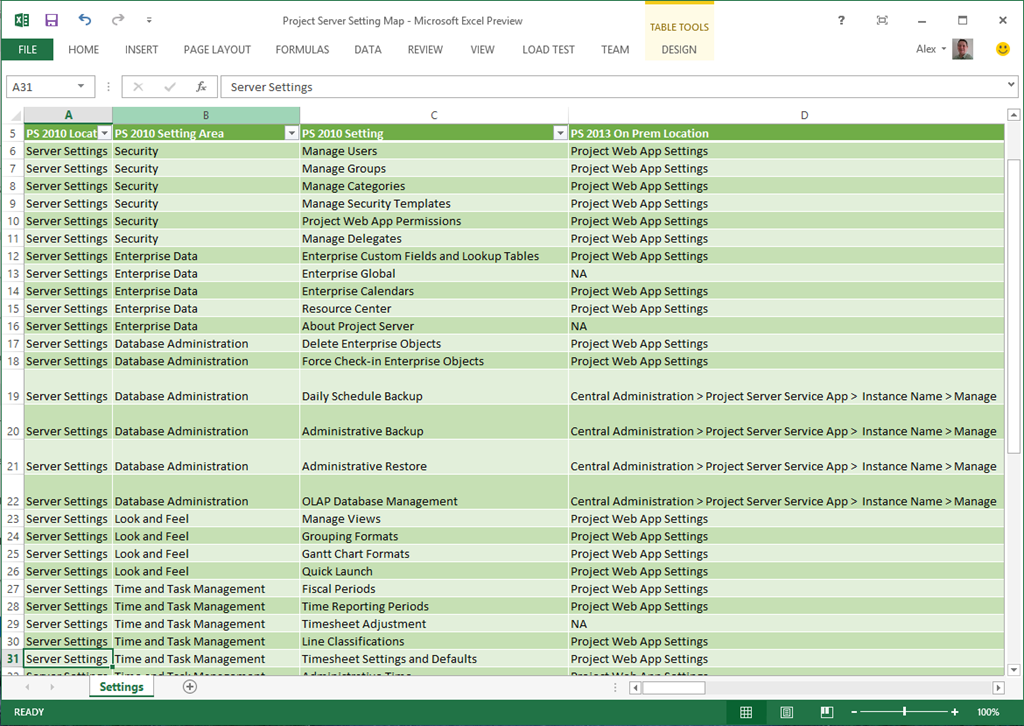
Task: Click the Force Check-in Enterprise Objects cell
Action: point(434,361)
